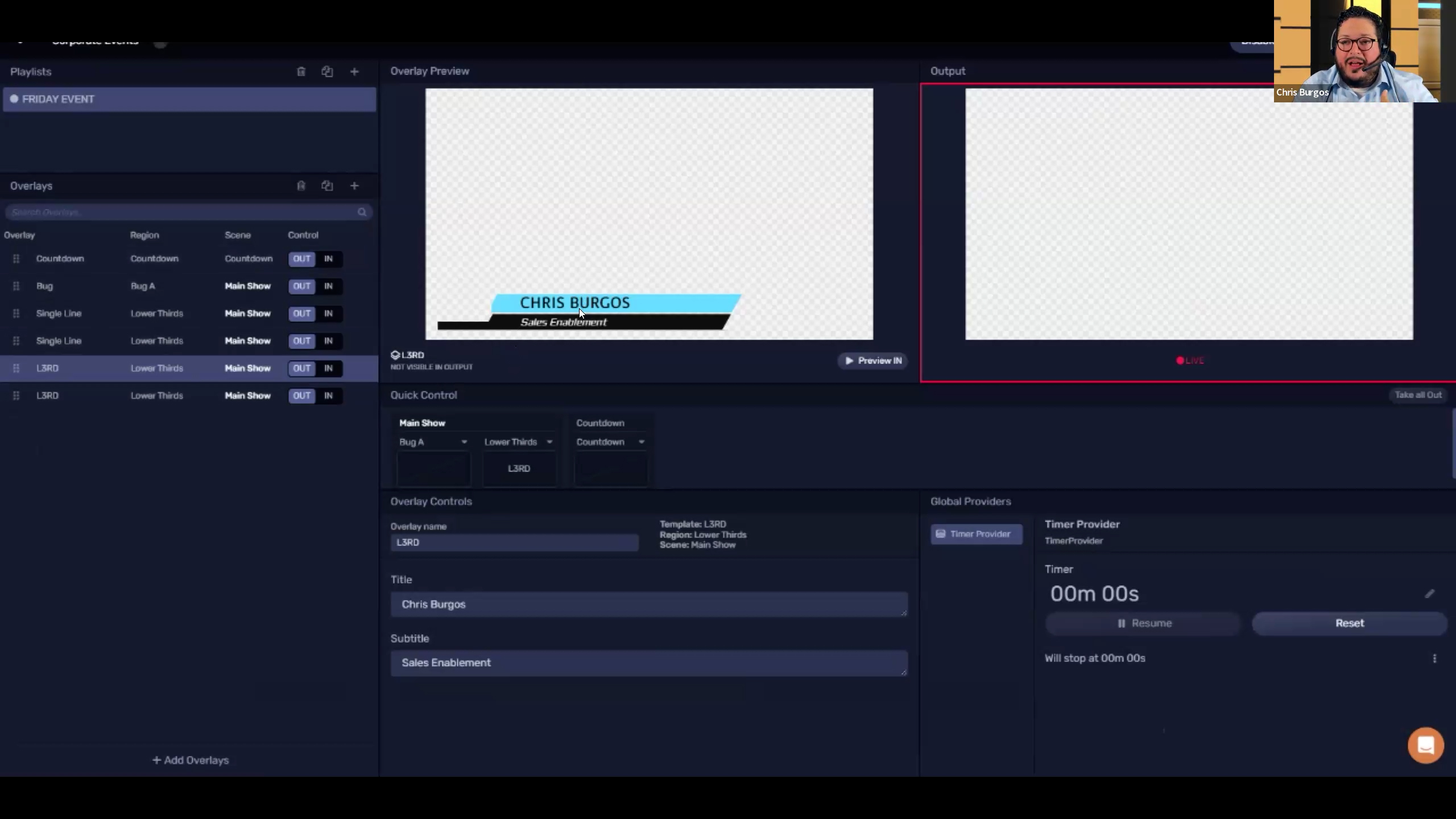
Task: Open the Countdown dropdown in Quick Control
Action: [x=610, y=441]
